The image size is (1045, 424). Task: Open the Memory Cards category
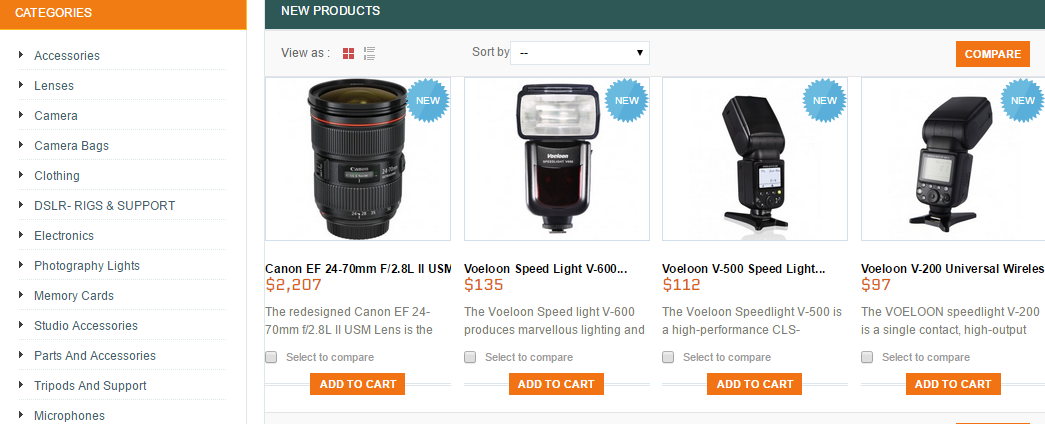pyautogui.click(x=74, y=296)
